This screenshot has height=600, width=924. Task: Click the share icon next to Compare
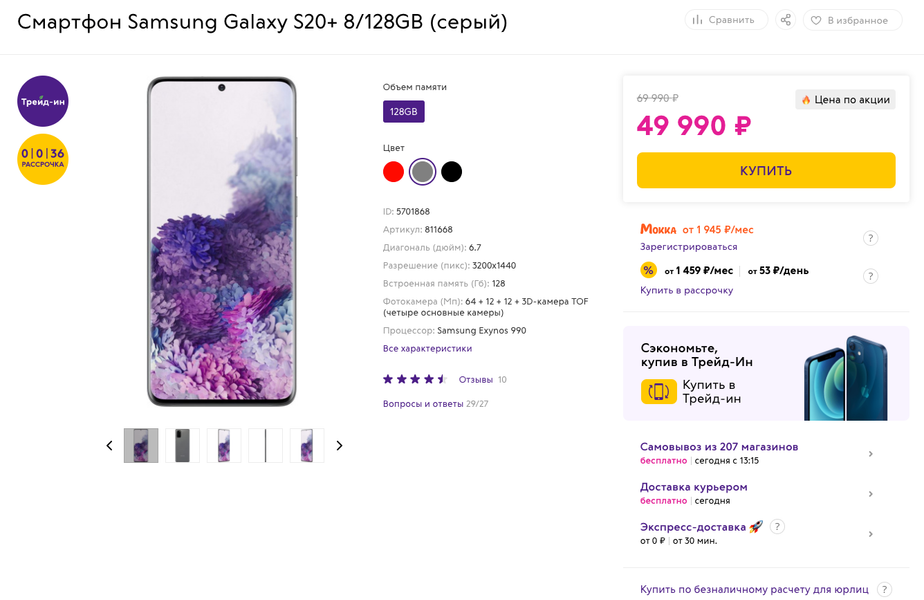(x=785, y=20)
